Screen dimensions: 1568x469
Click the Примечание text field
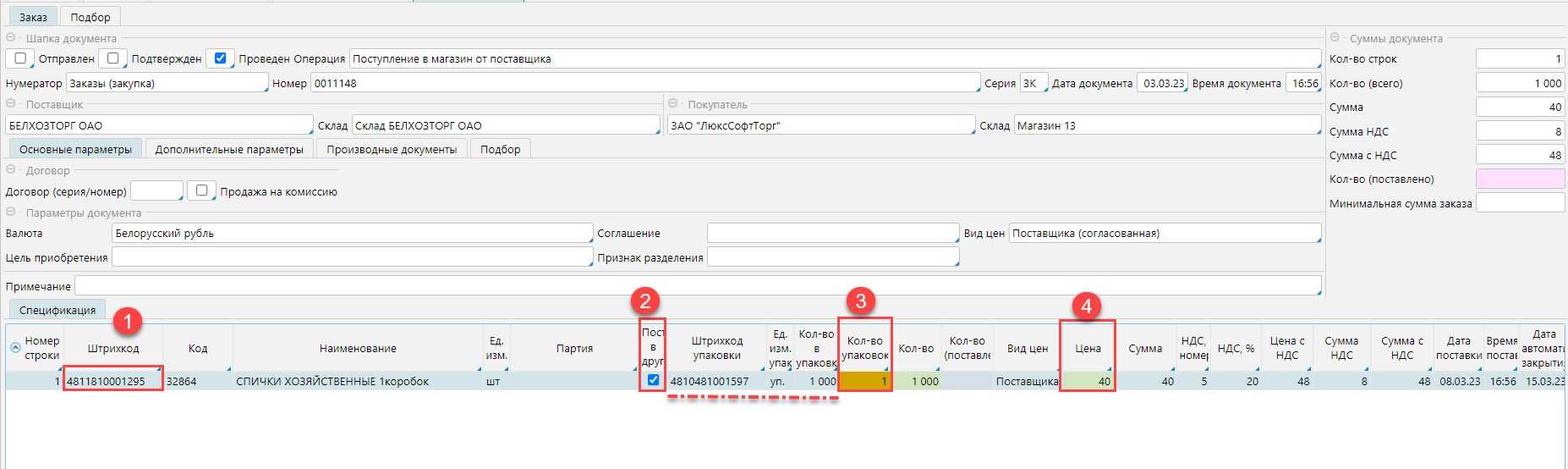pyautogui.click(x=697, y=286)
